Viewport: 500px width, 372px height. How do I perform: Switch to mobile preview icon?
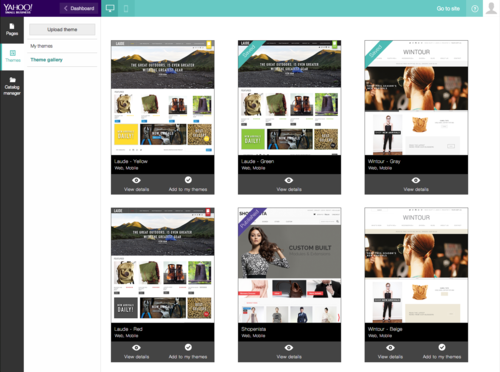point(126,8)
